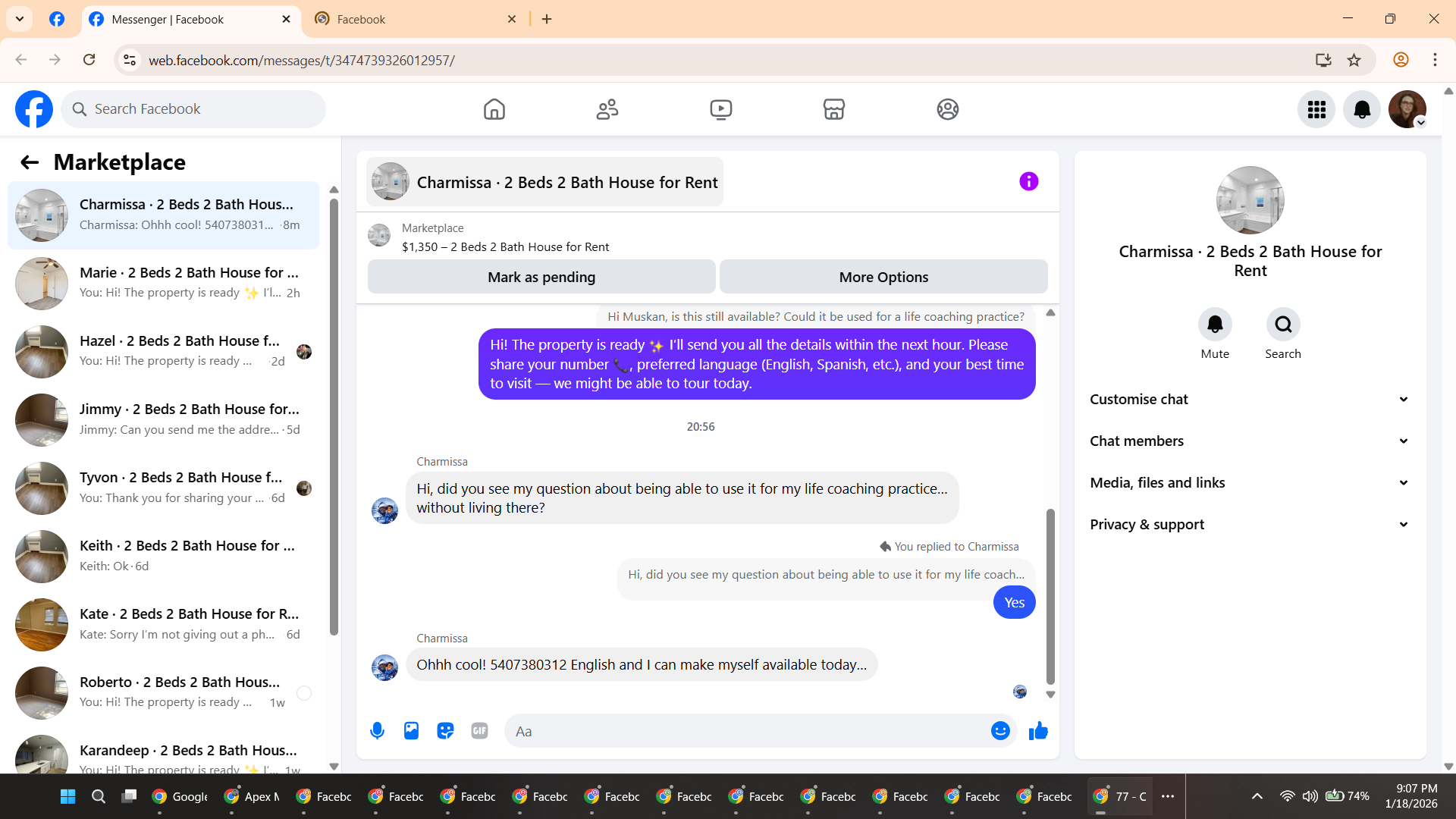
Task: Attach a photo using the image icon
Action: tap(411, 731)
